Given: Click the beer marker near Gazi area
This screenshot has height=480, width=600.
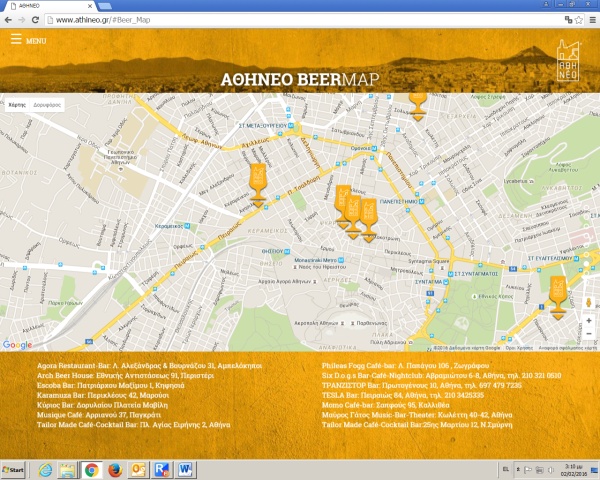Looking at the screenshot, I should pos(257,186).
